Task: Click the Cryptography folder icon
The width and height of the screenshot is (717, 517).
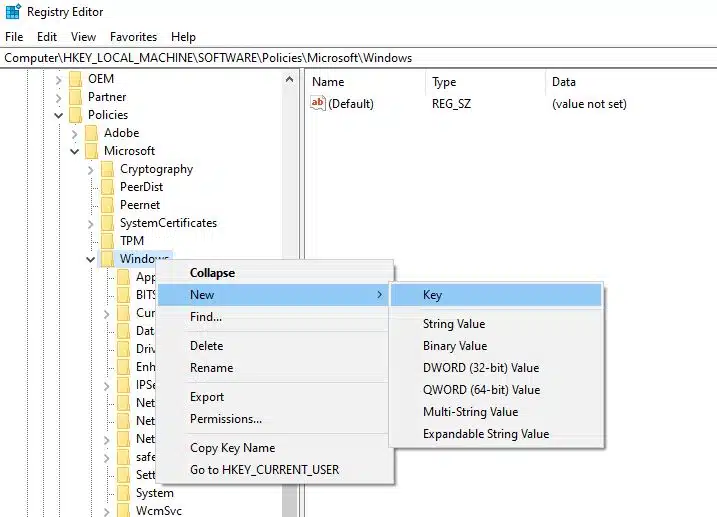Action: 107,169
